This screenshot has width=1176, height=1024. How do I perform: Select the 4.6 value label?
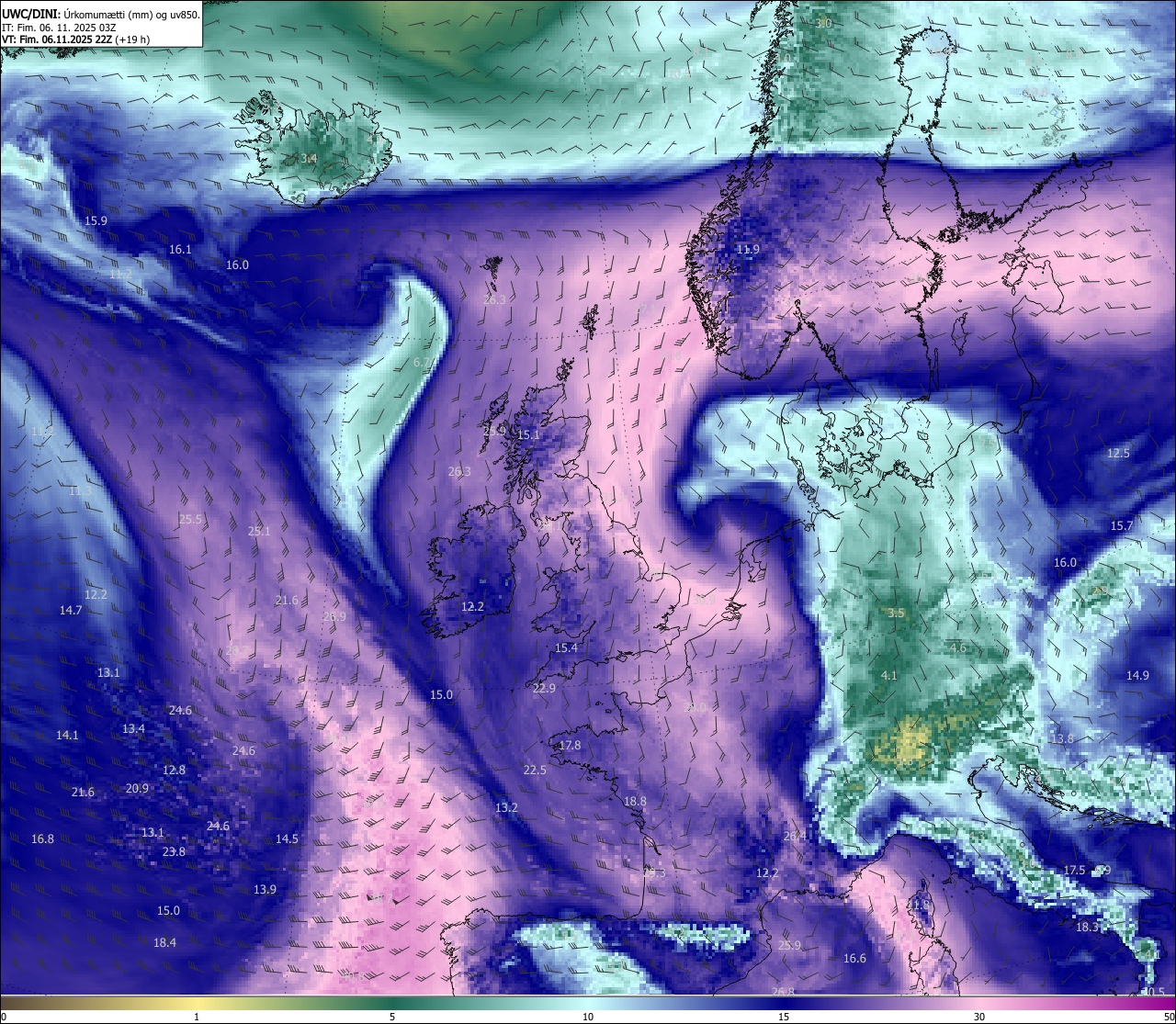coord(957,647)
